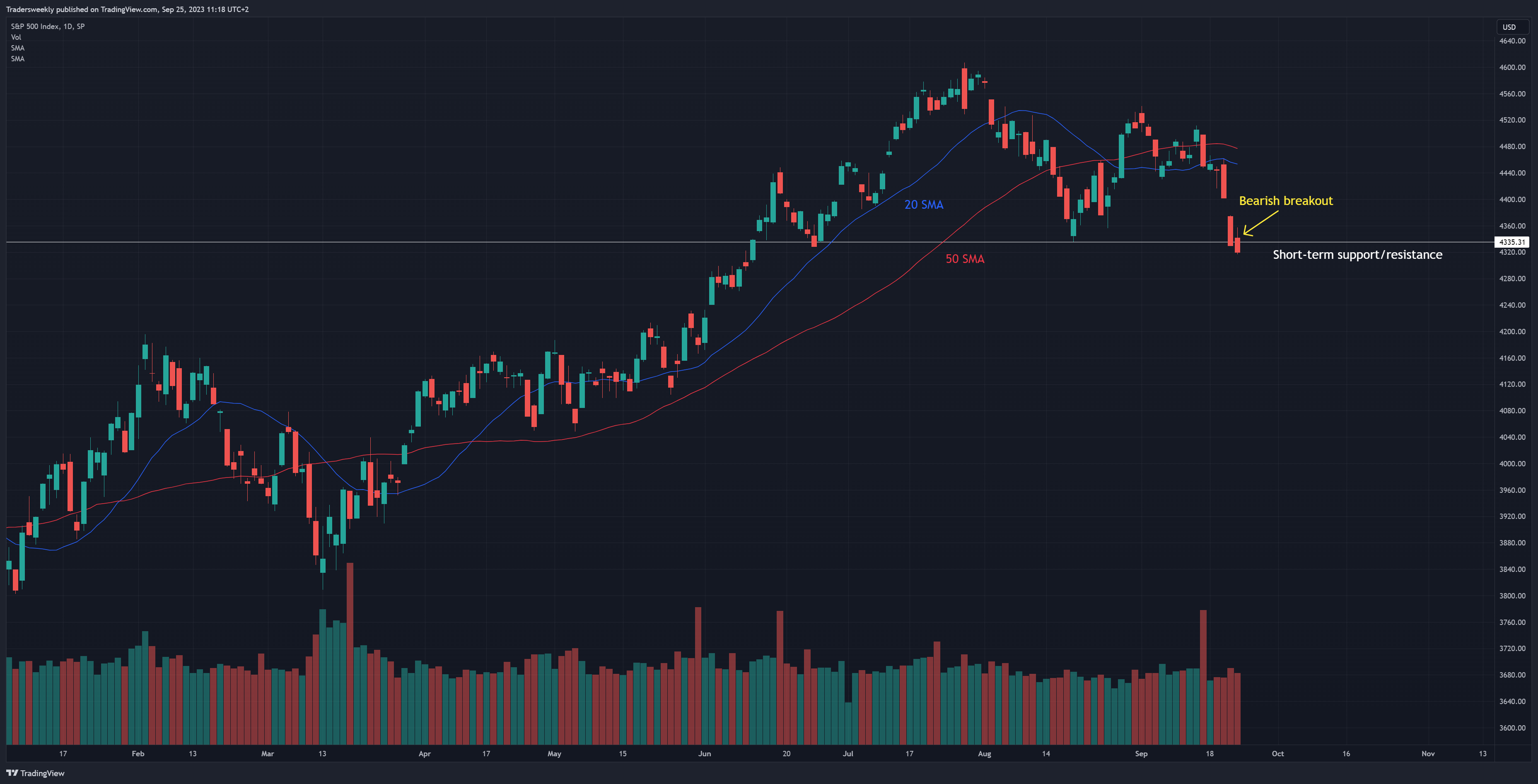Click the 3920.00 price axis label
The image size is (1538, 784).
(1512, 516)
